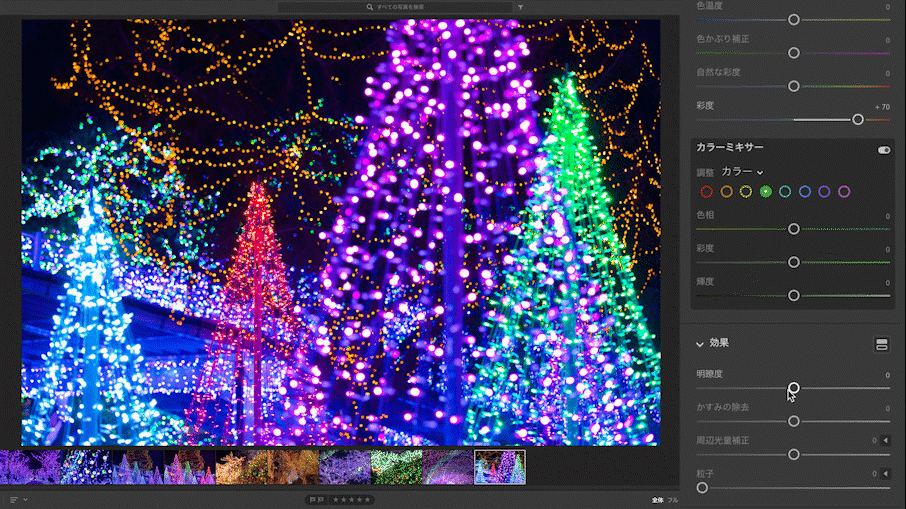Expand the 粒子 disclosure triangle
Image resolution: width=906 pixels, height=509 pixels.
tap(885, 474)
